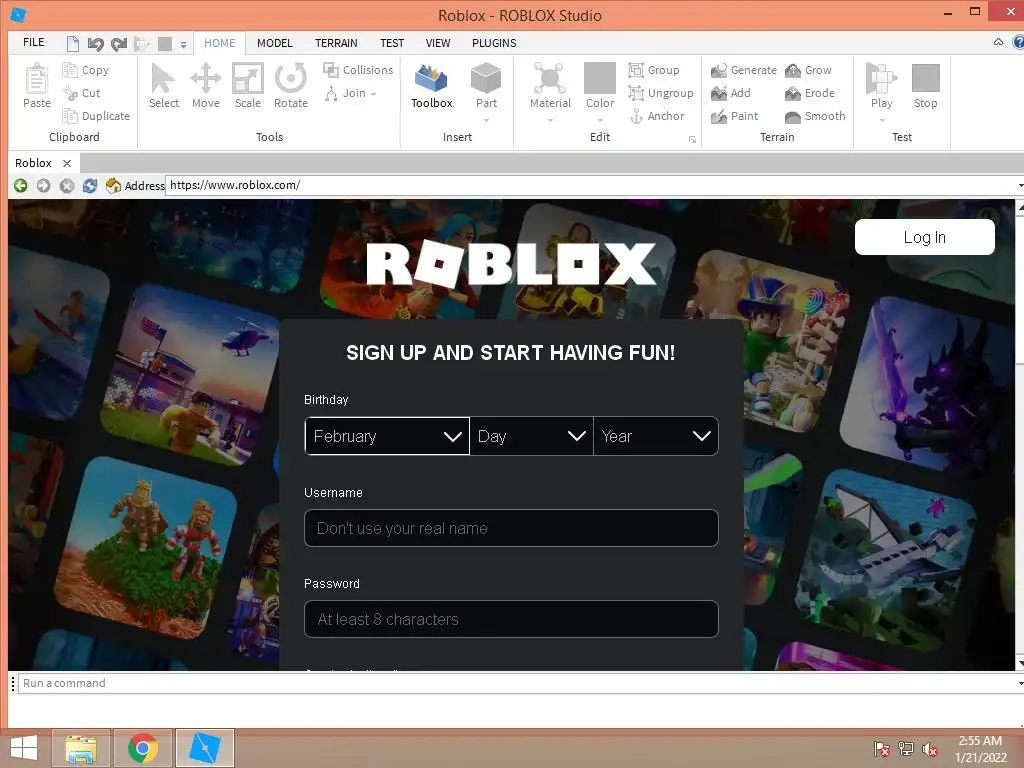Viewport: 1024px width, 768px height.
Task: Pick a part Color swatch
Action: [x=600, y=78]
